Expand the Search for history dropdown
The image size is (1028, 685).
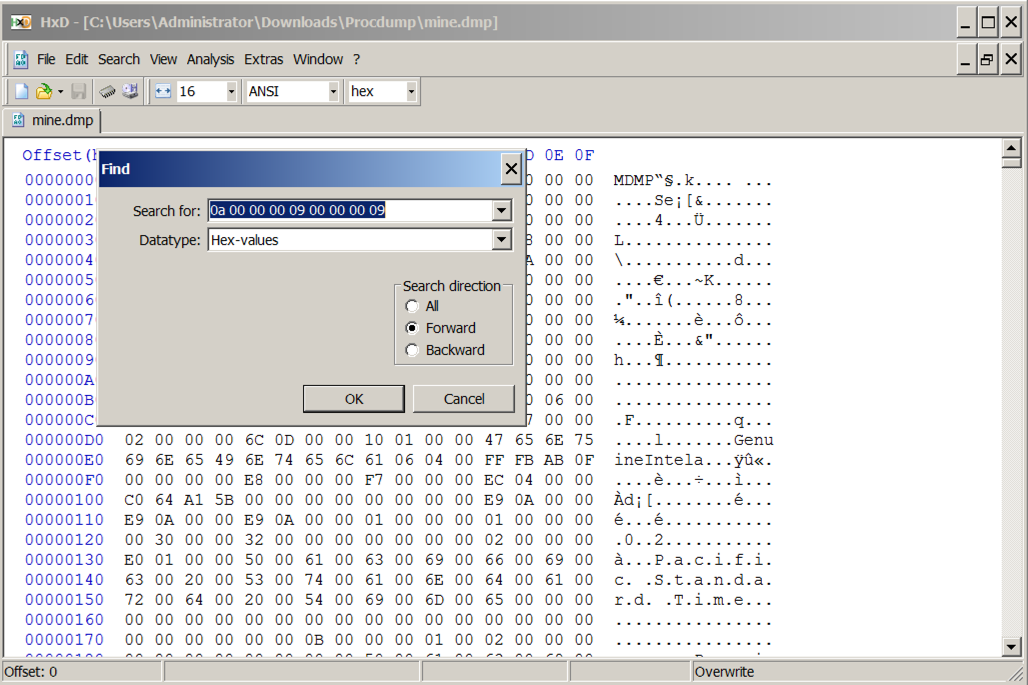(502, 210)
